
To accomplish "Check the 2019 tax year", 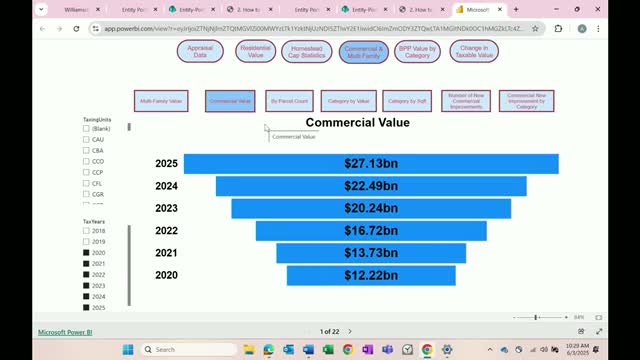I will (86, 242).
